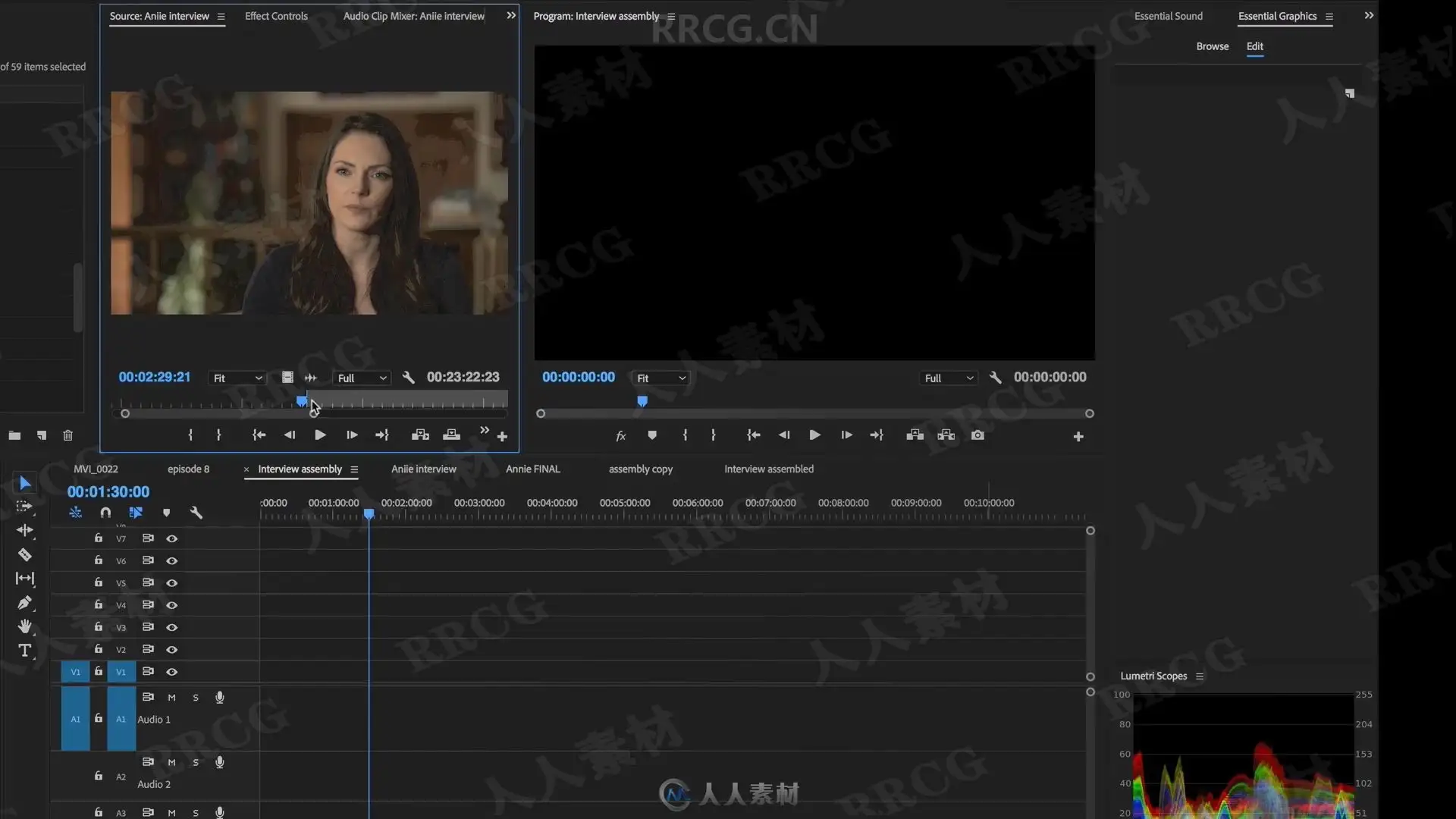Image resolution: width=1456 pixels, height=819 pixels.
Task: Switch to Effect Controls tab
Action: pos(276,16)
